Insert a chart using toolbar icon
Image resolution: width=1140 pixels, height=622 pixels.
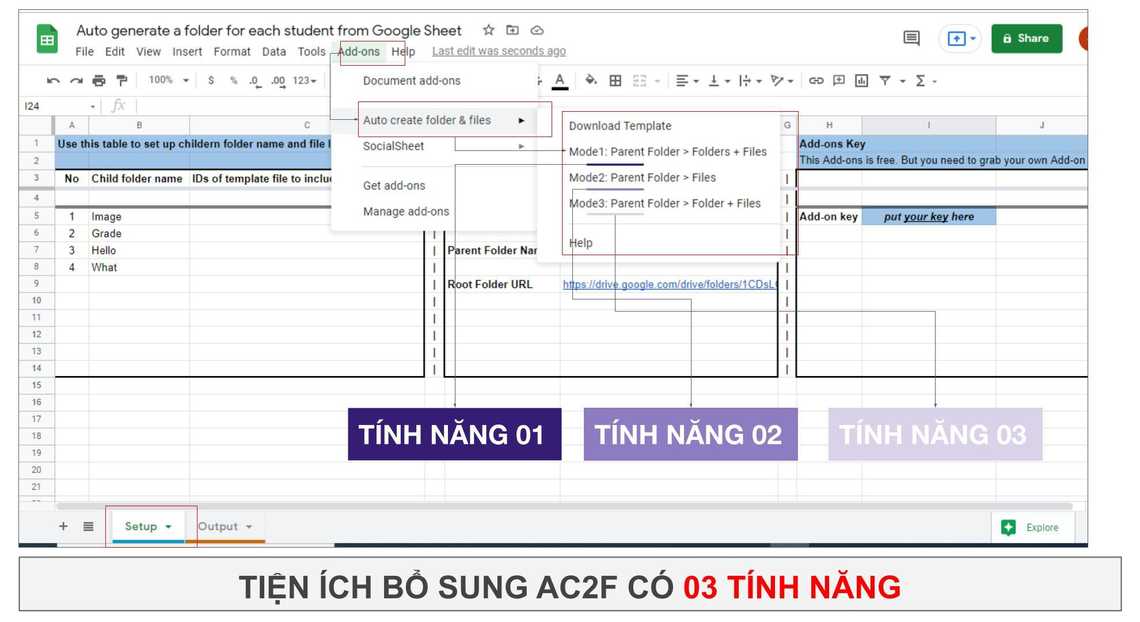(861, 81)
